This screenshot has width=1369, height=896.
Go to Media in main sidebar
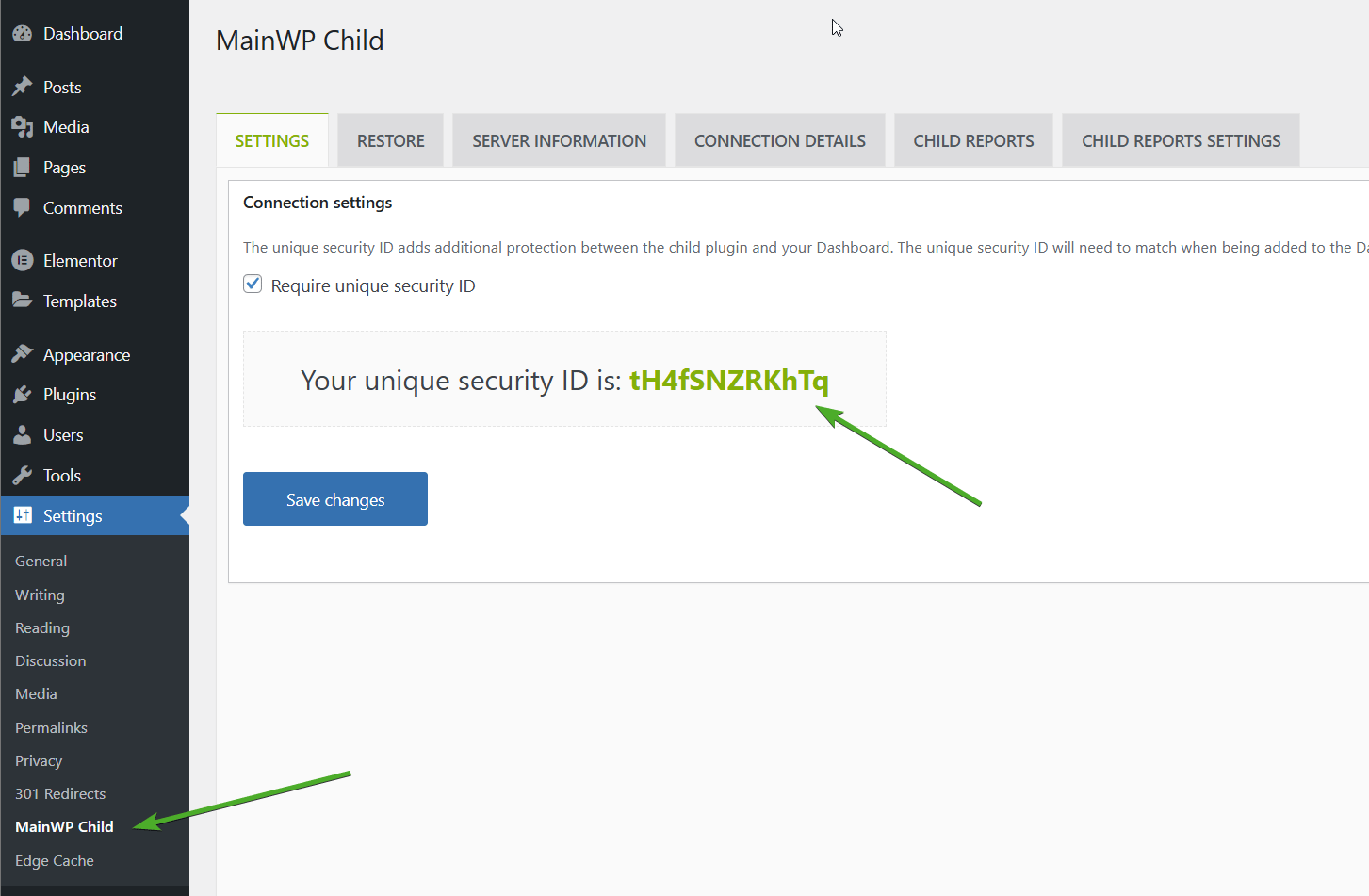point(66,126)
